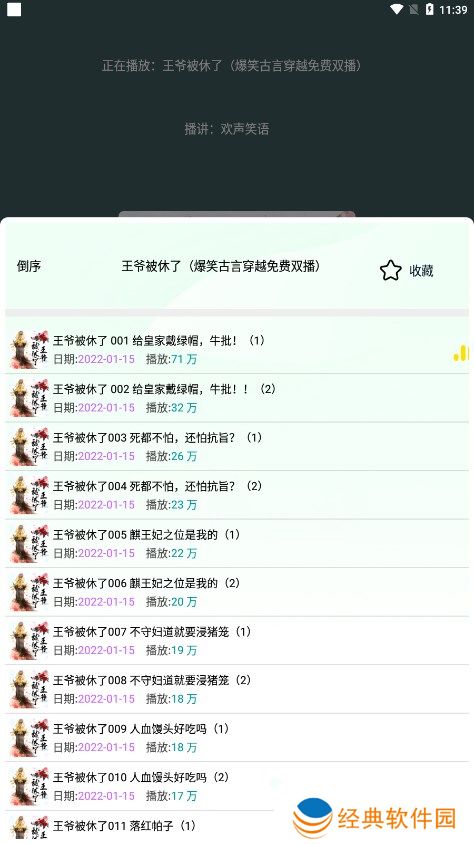Tap cover thumbnail of episode 005

(x=30, y=544)
